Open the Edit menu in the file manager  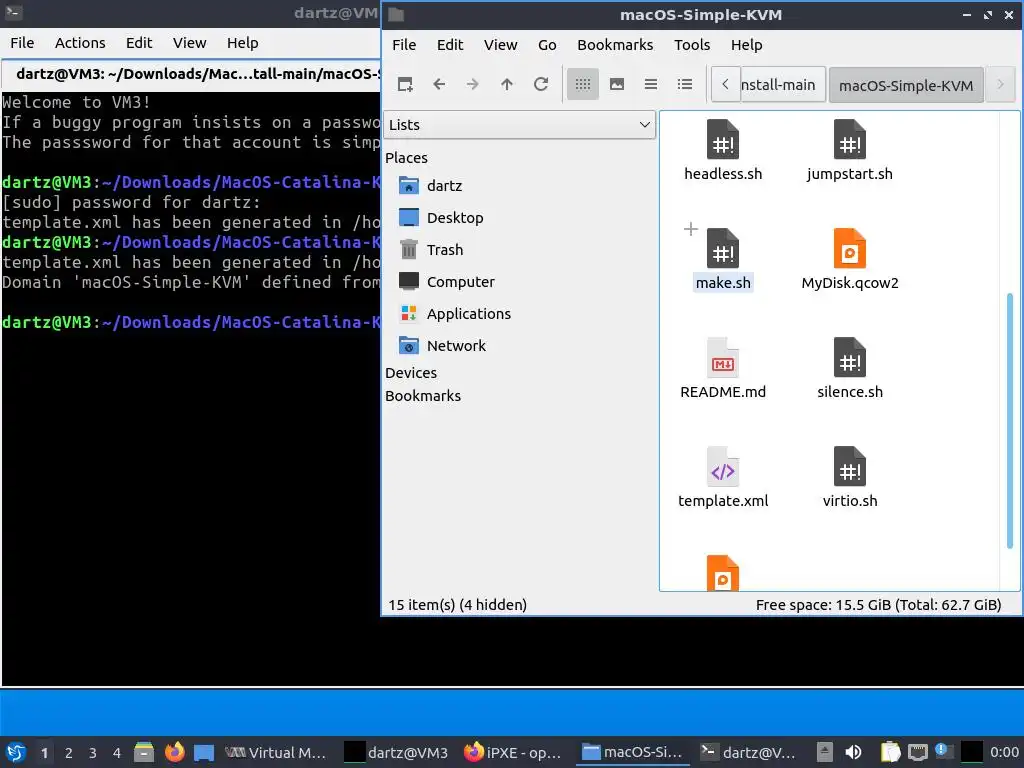[x=450, y=45]
